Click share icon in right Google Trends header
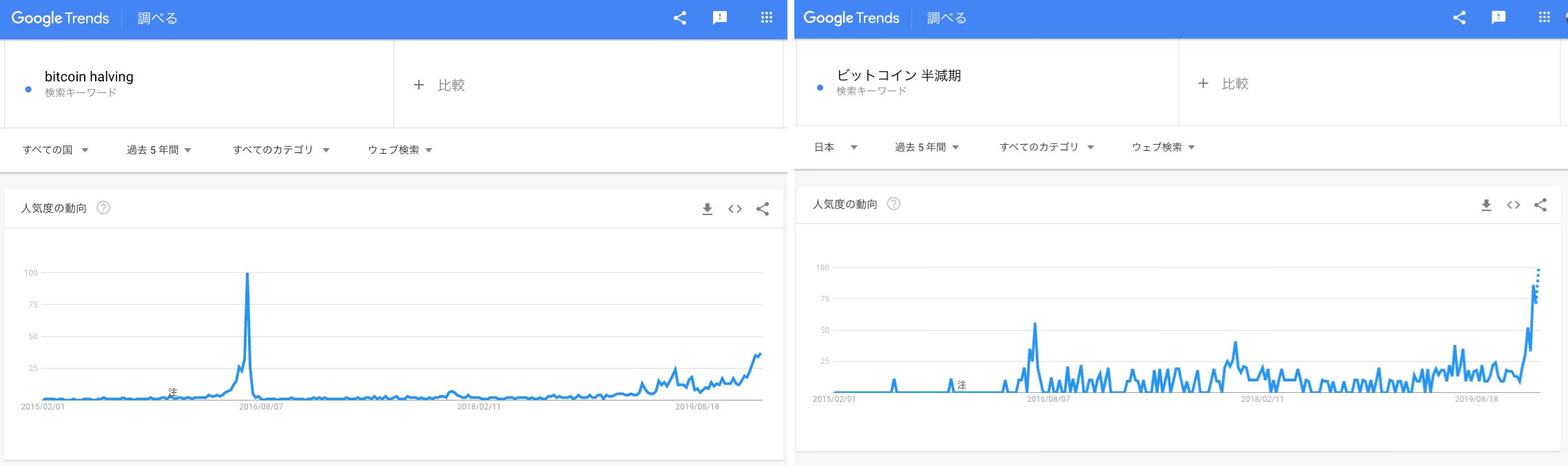Screen dimensions: 1568x466 click(x=1458, y=18)
